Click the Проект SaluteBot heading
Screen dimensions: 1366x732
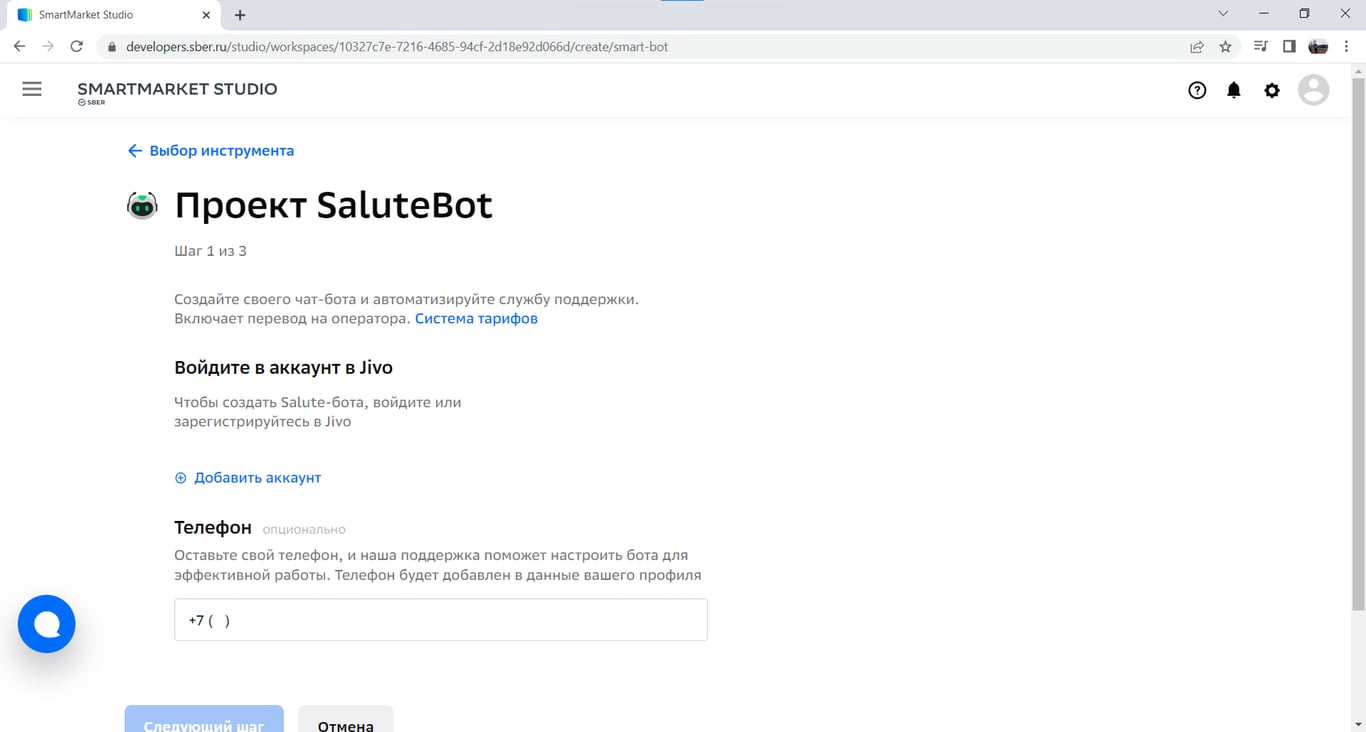(333, 205)
